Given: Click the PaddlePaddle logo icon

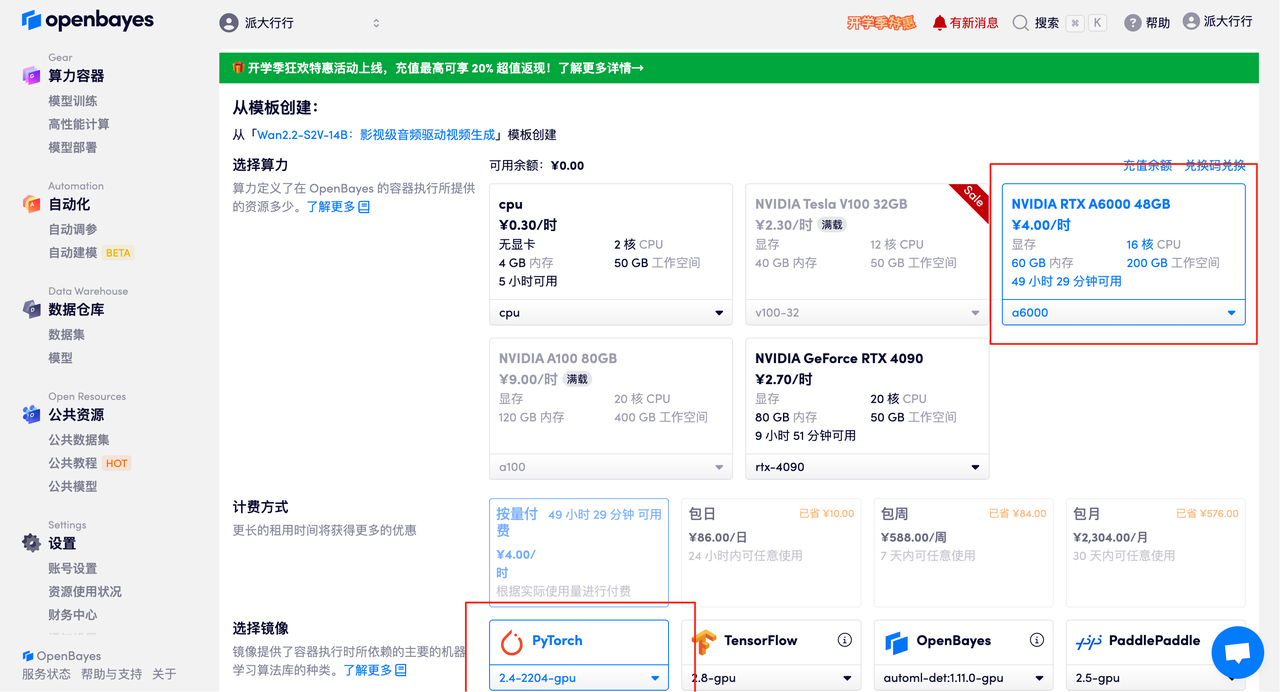Looking at the screenshot, I should [x=1088, y=641].
